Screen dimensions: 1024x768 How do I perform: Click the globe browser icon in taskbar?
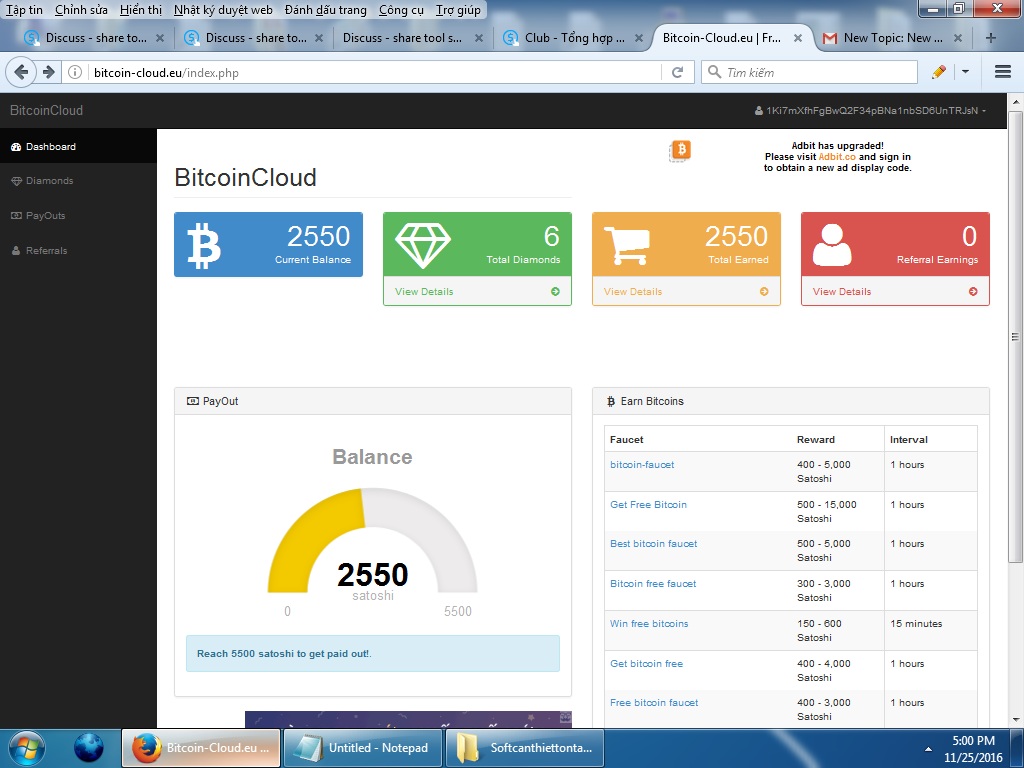point(89,748)
